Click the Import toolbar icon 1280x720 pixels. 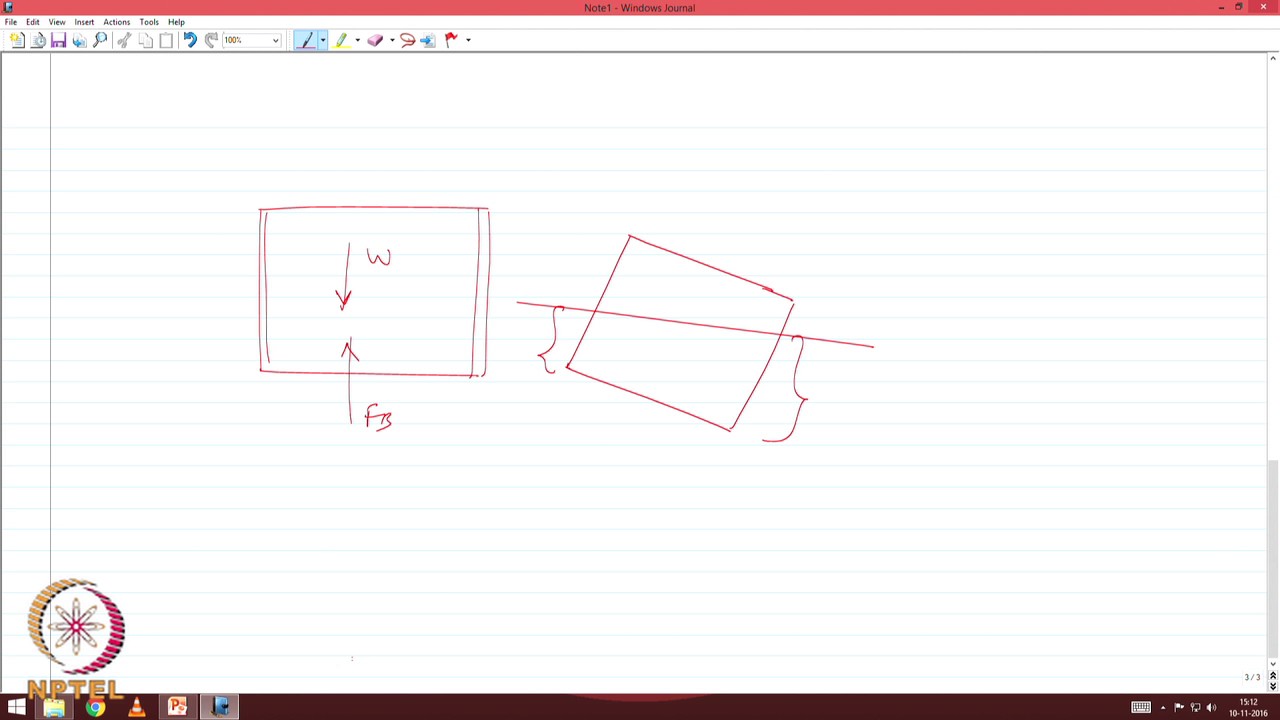tap(79, 40)
